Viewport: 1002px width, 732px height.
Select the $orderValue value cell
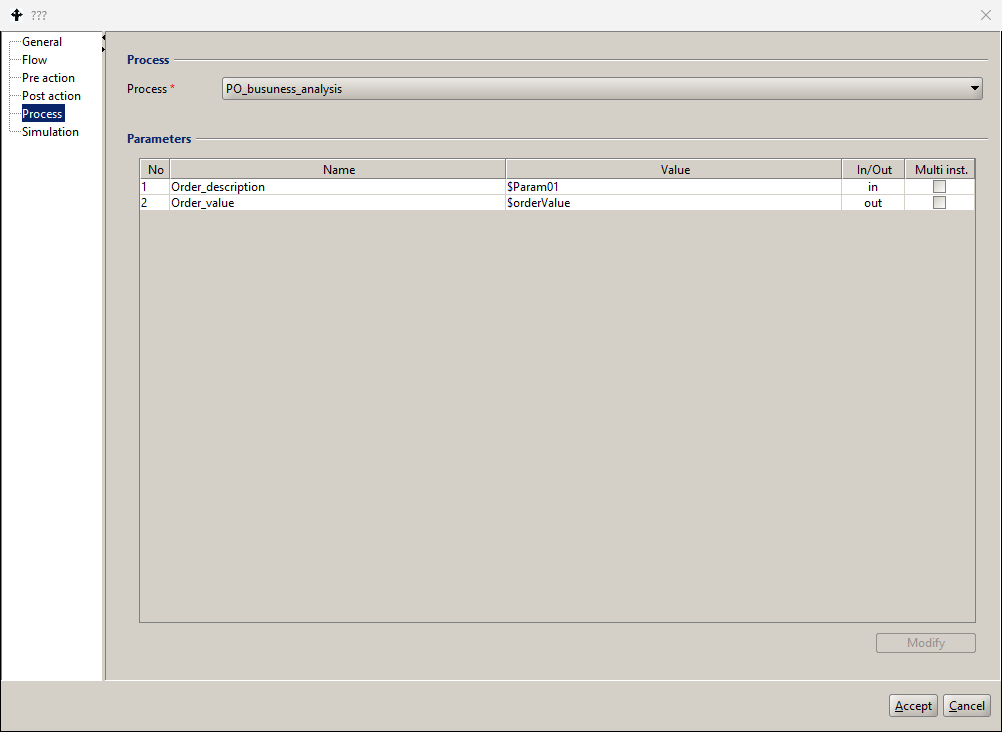tap(674, 203)
